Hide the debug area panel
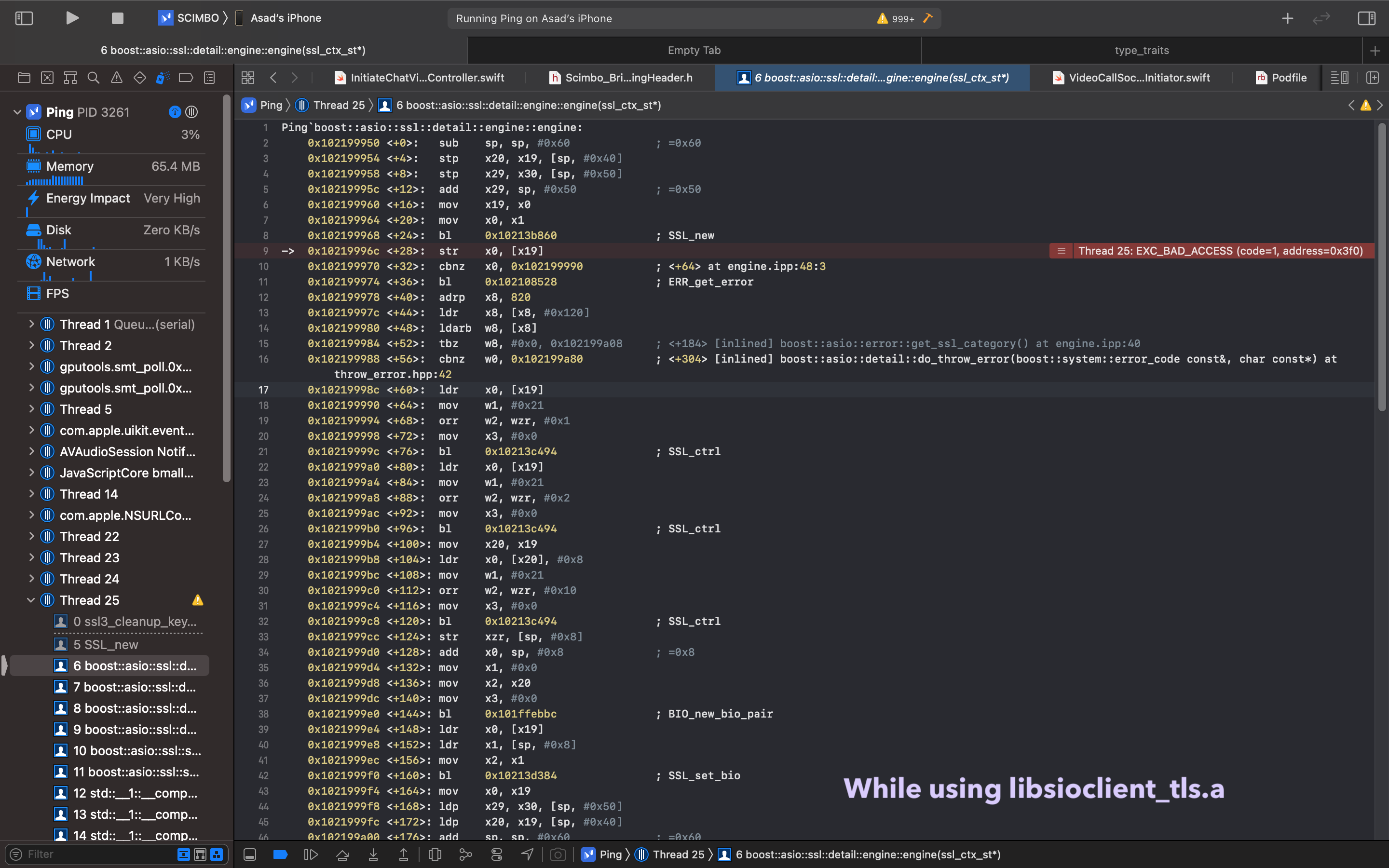Screen dimensions: 1389x868 pyautogui.click(x=250, y=854)
